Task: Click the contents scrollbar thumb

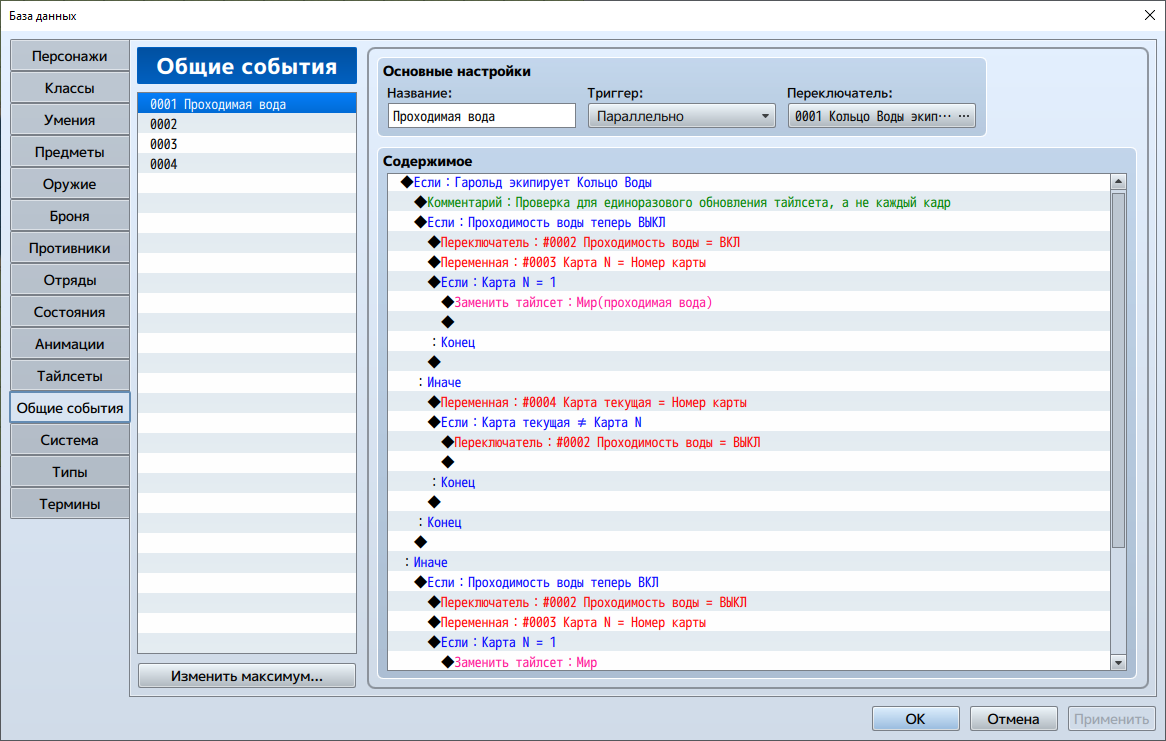Action: (x=1118, y=370)
